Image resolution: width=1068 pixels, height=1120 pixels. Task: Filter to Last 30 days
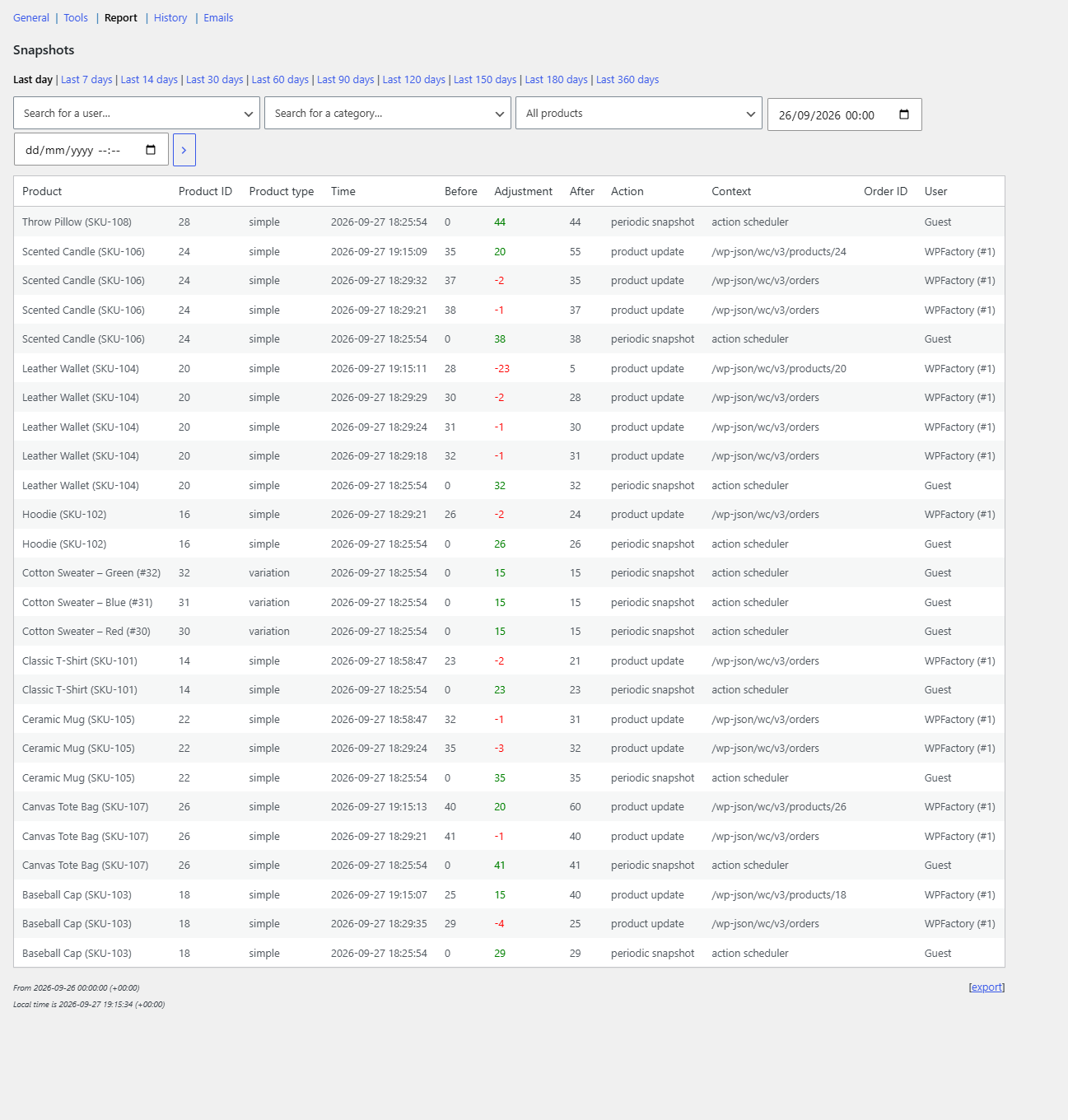215,80
